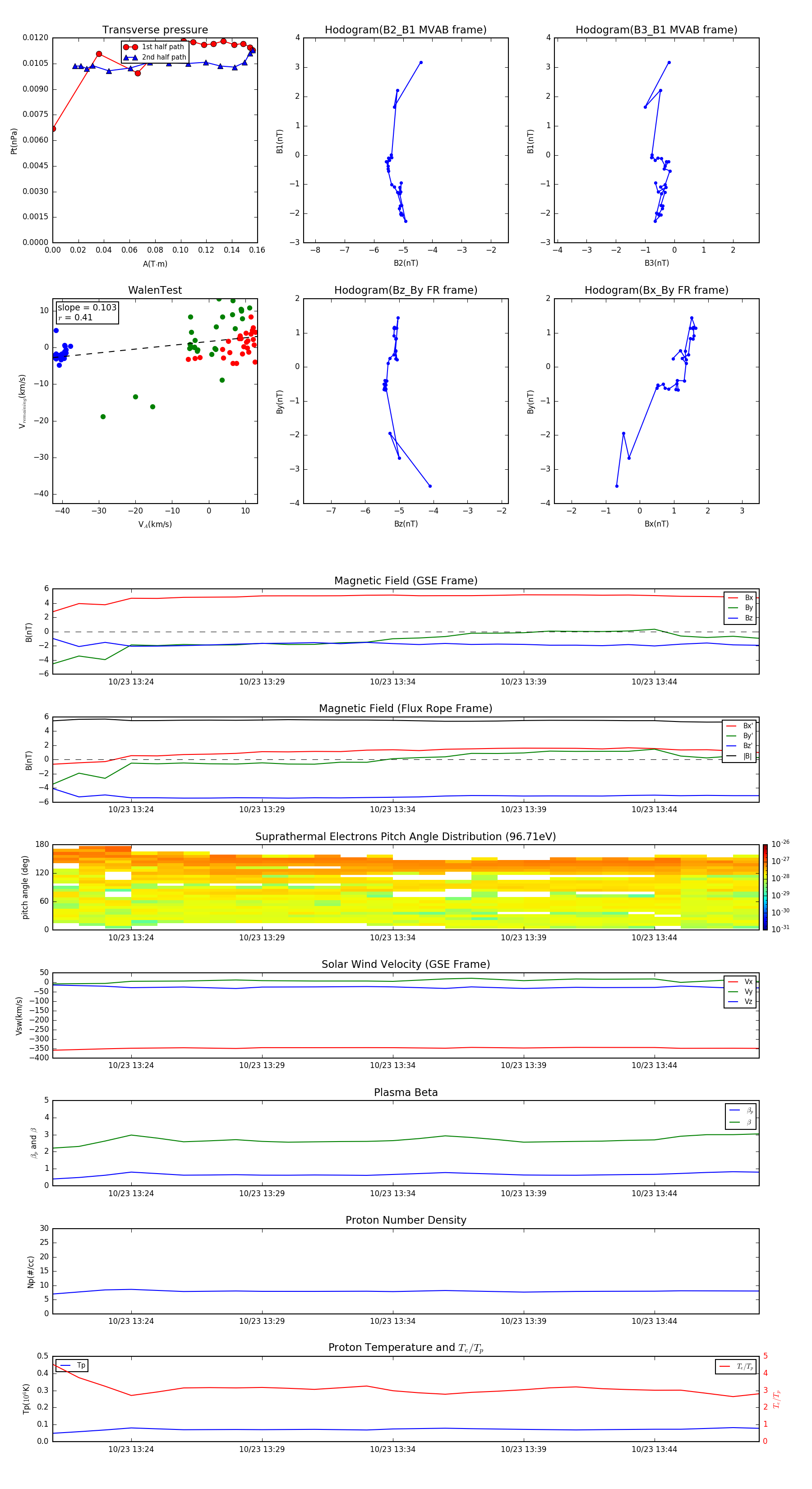Viewport: 812px width, 1489px height.
Task: Click the 'B3(nT)' x-axis label
Action: point(656,263)
